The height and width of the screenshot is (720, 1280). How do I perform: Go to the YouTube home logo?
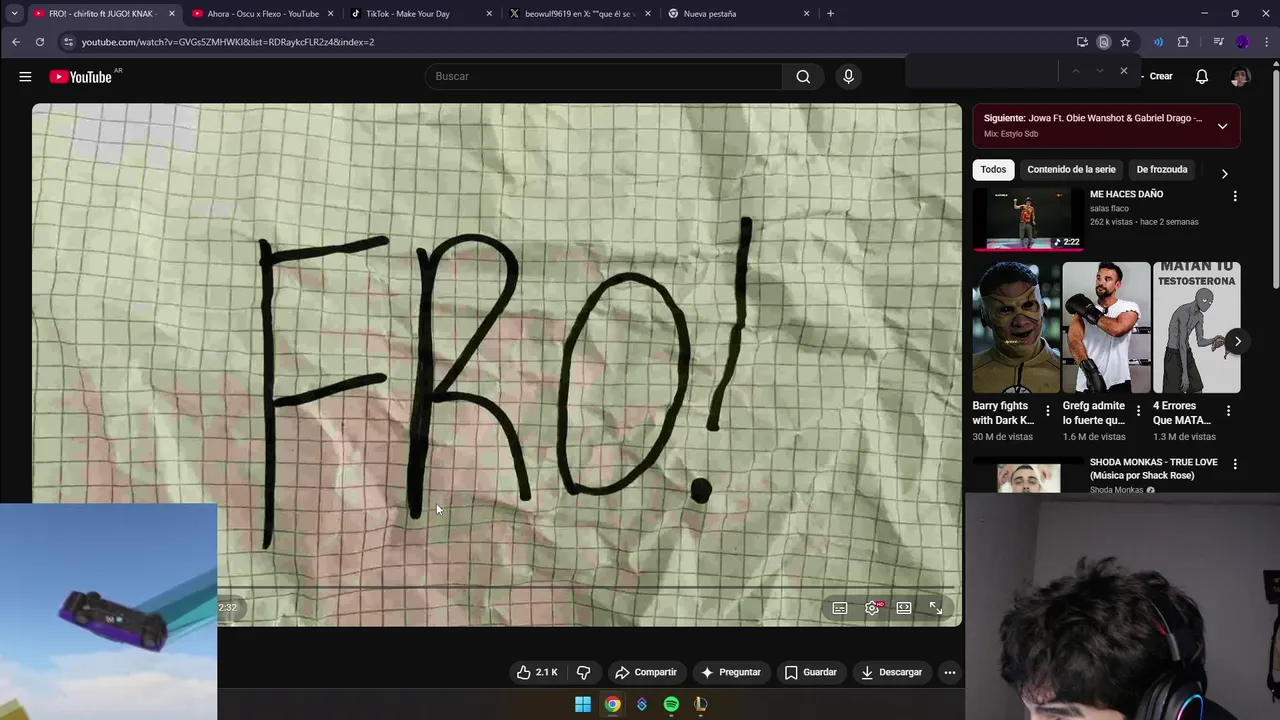coord(81,77)
